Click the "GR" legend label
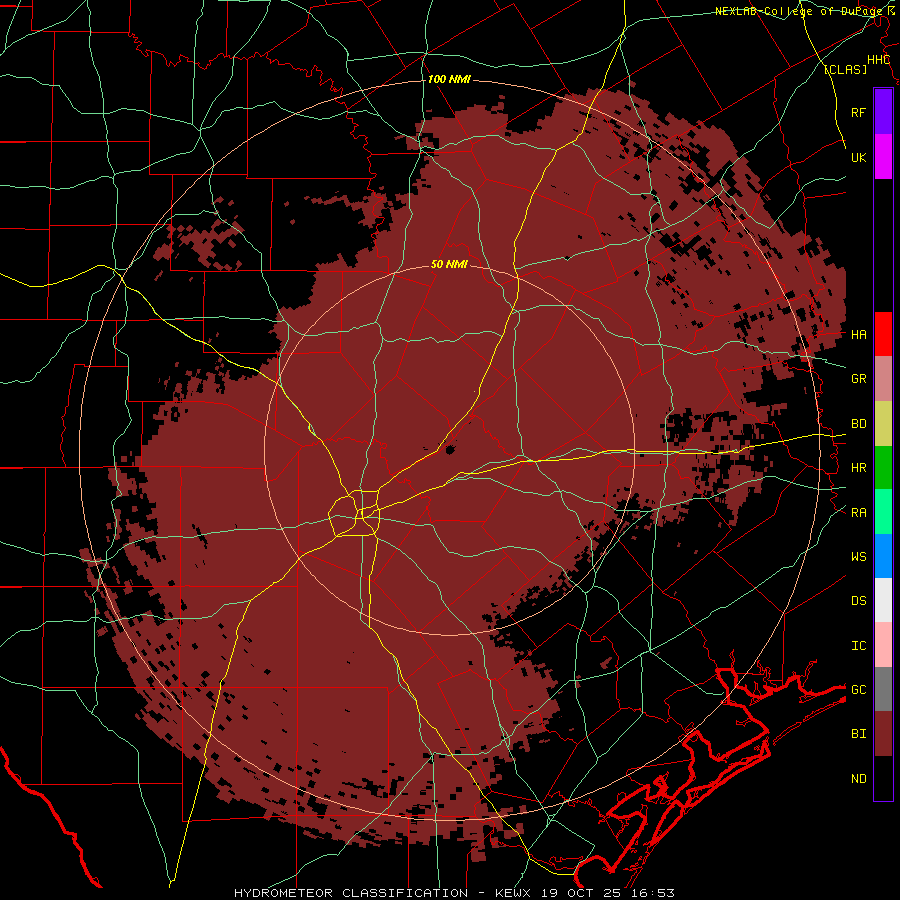 coord(858,379)
